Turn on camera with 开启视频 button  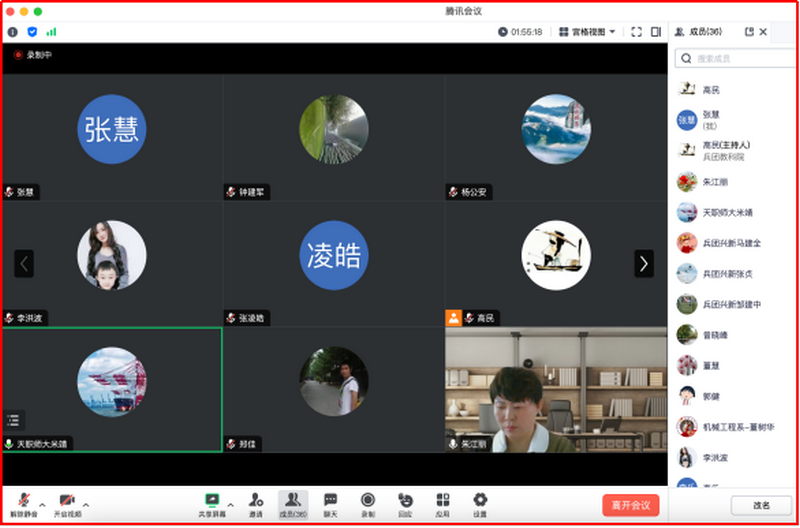pos(67,502)
